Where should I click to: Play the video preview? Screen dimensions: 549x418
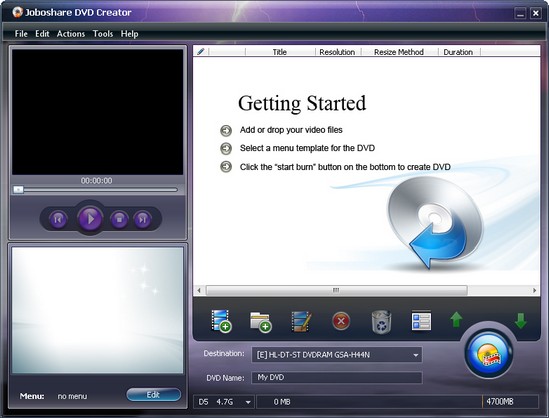click(90, 219)
